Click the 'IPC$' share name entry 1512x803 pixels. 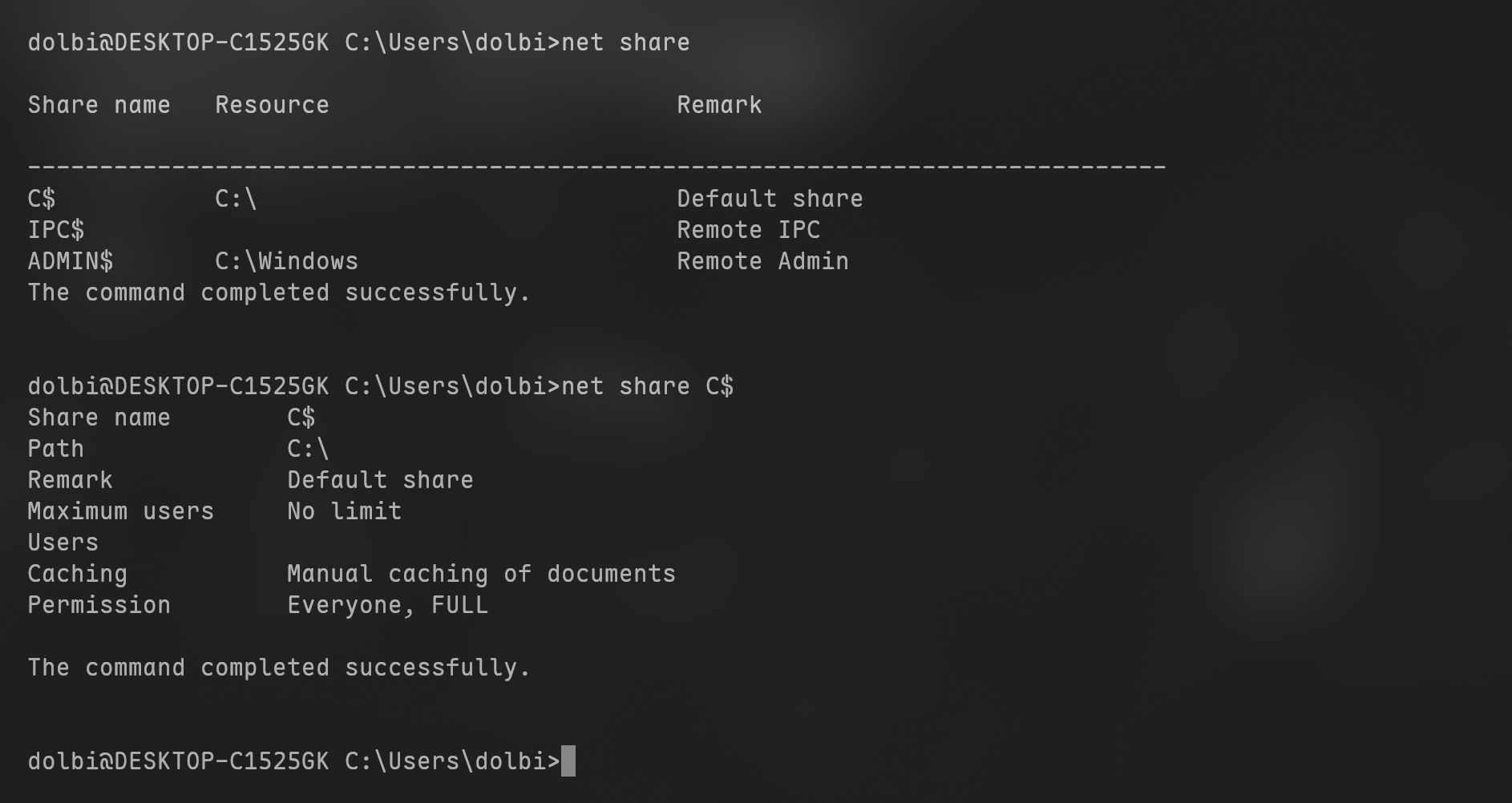pyautogui.click(x=56, y=230)
